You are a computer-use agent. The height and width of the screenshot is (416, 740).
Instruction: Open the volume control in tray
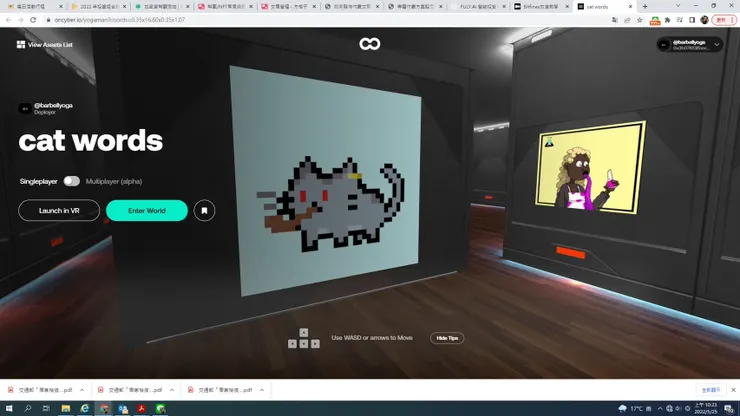[x=678, y=408]
